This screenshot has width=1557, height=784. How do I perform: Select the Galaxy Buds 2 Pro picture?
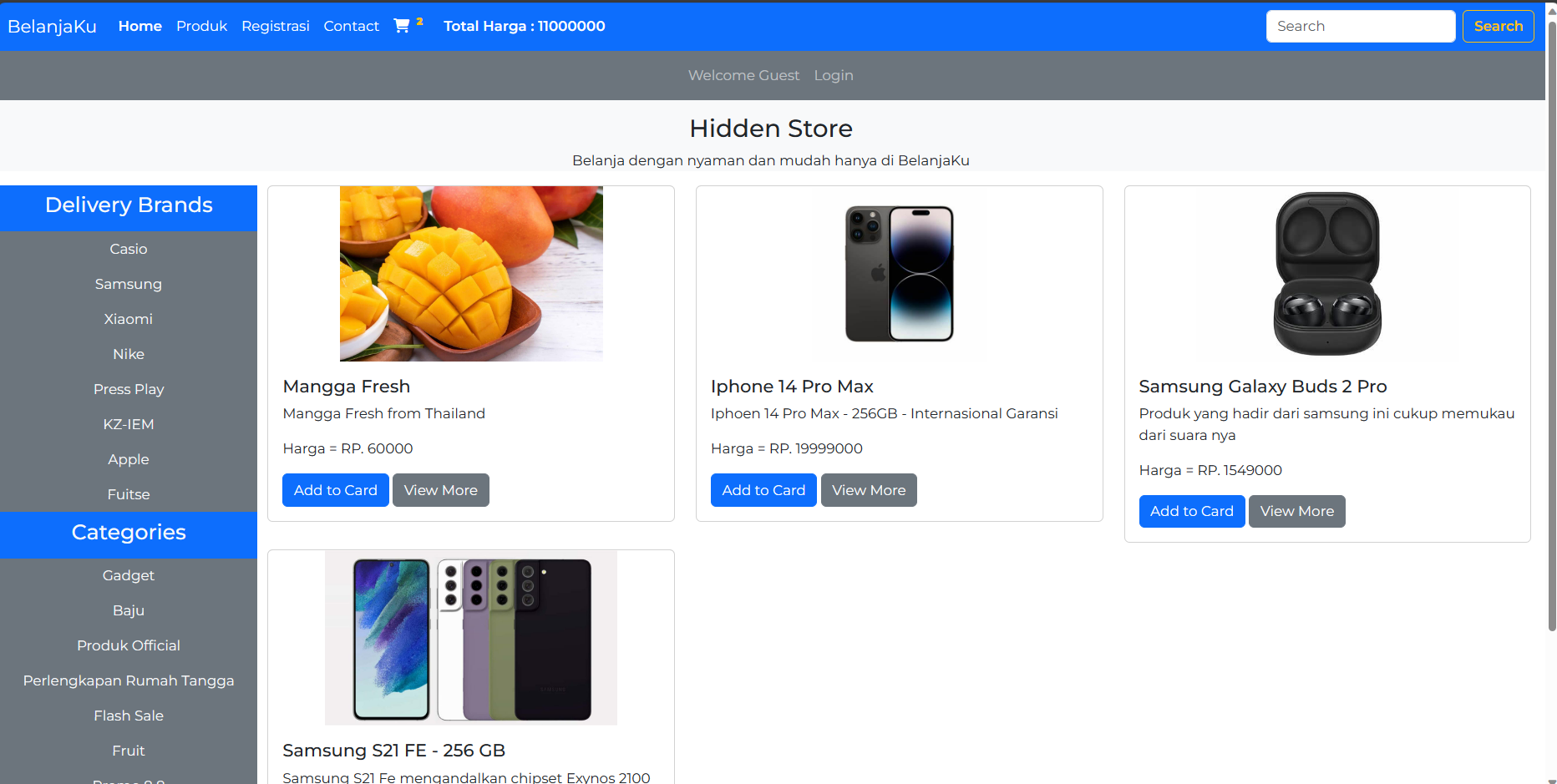coord(1327,274)
